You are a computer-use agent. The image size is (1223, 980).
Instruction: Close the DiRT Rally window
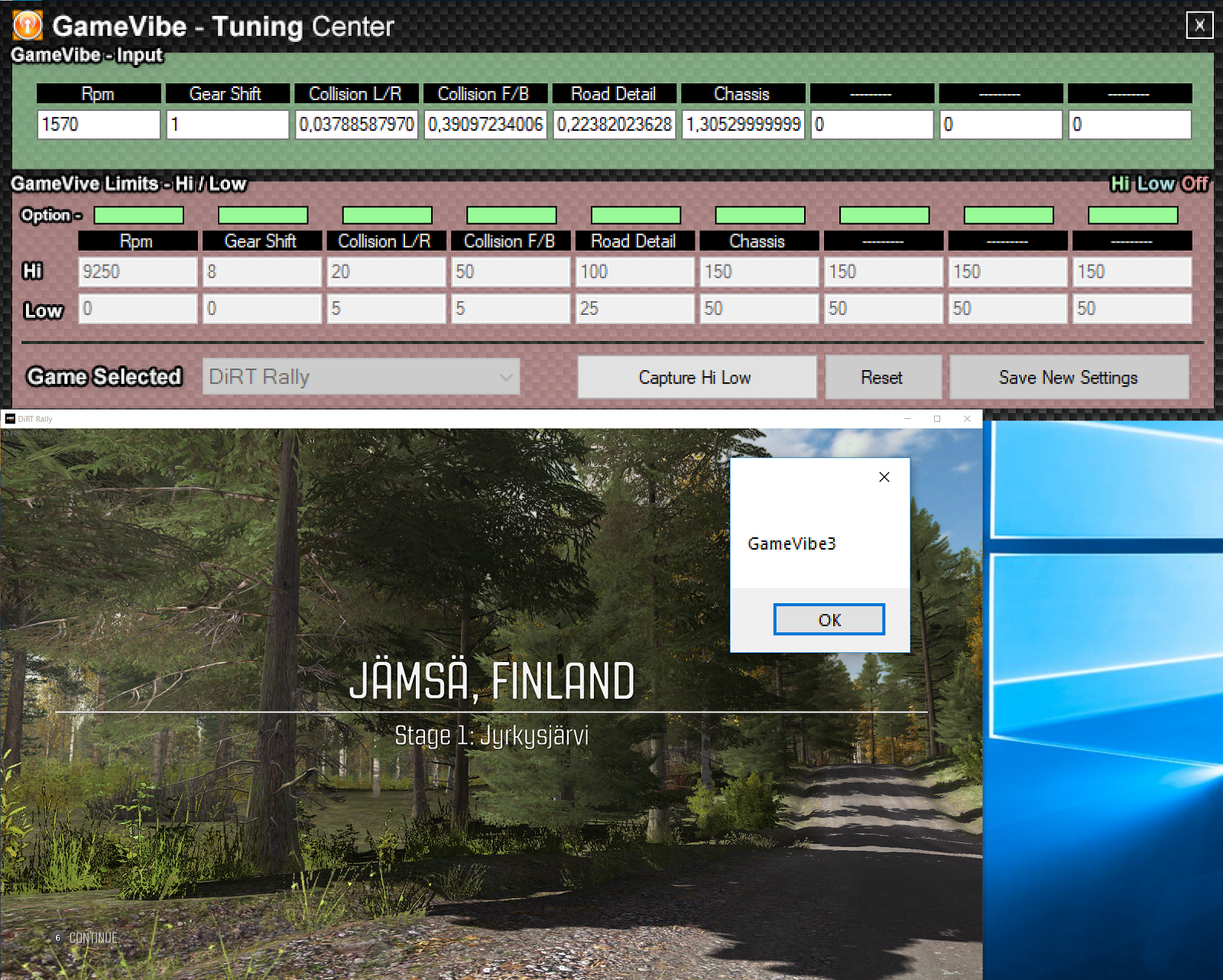click(x=967, y=419)
